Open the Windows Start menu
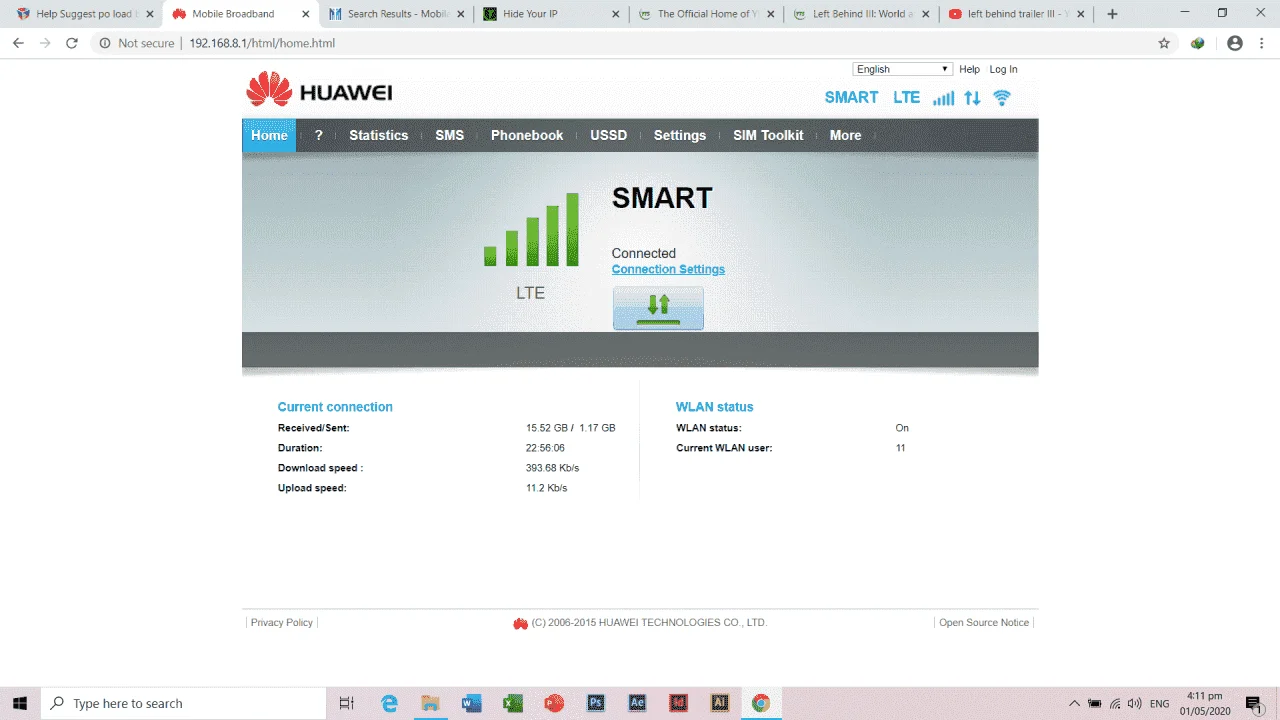Screen dimensions: 1280x720 (x=20, y=703)
